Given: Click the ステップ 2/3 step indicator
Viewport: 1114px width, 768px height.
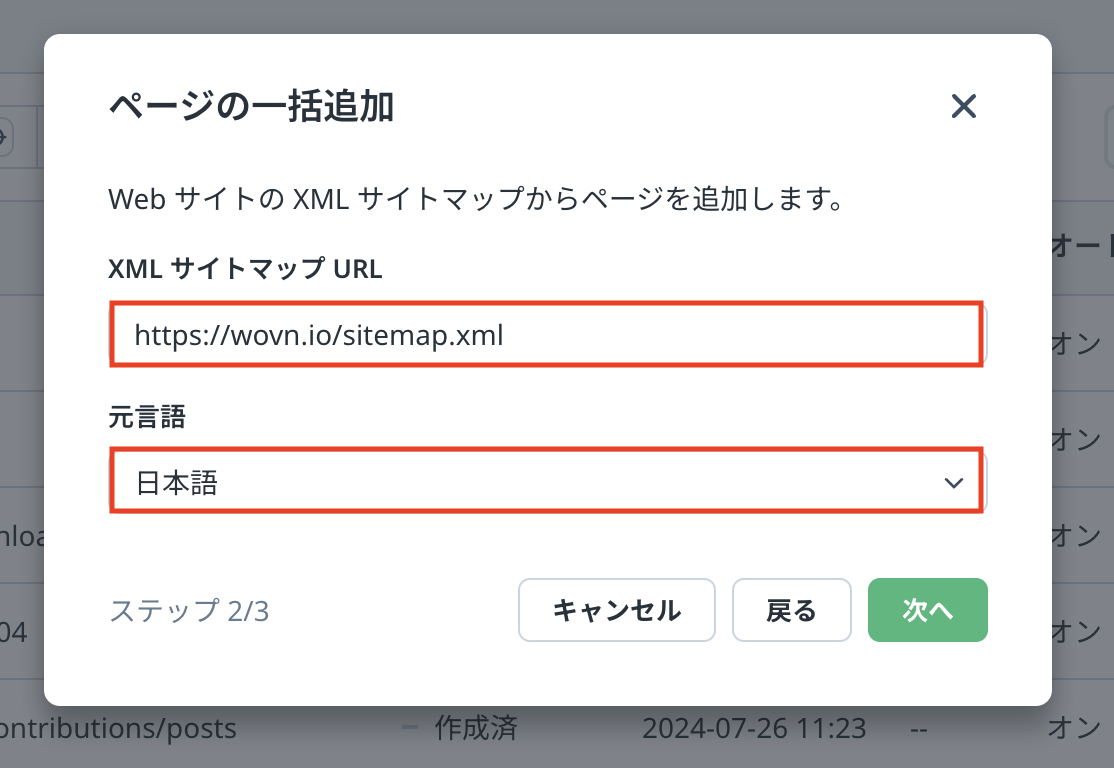Looking at the screenshot, I should (189, 611).
